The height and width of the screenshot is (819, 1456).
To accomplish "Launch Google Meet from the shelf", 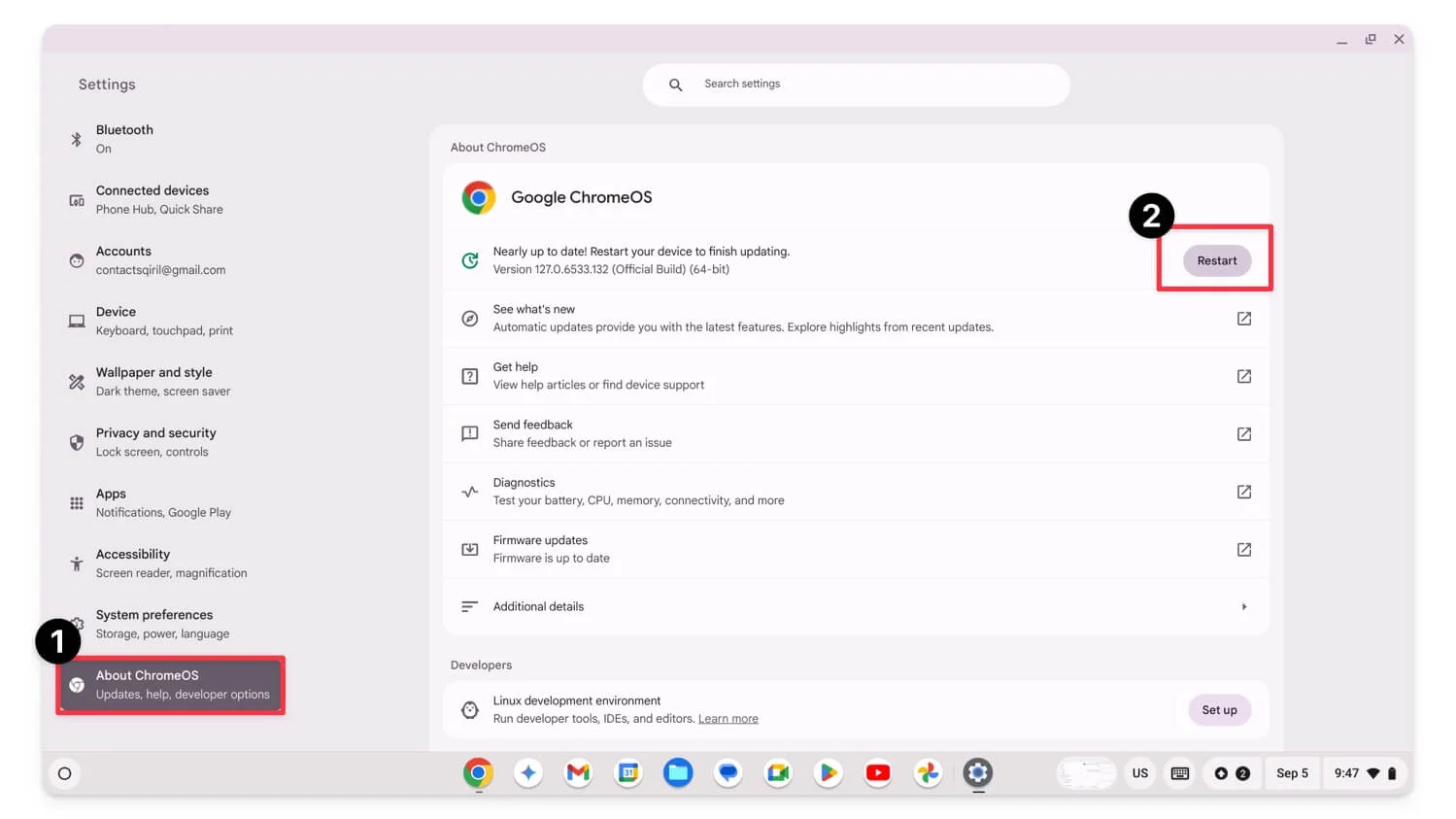I will tap(778, 772).
